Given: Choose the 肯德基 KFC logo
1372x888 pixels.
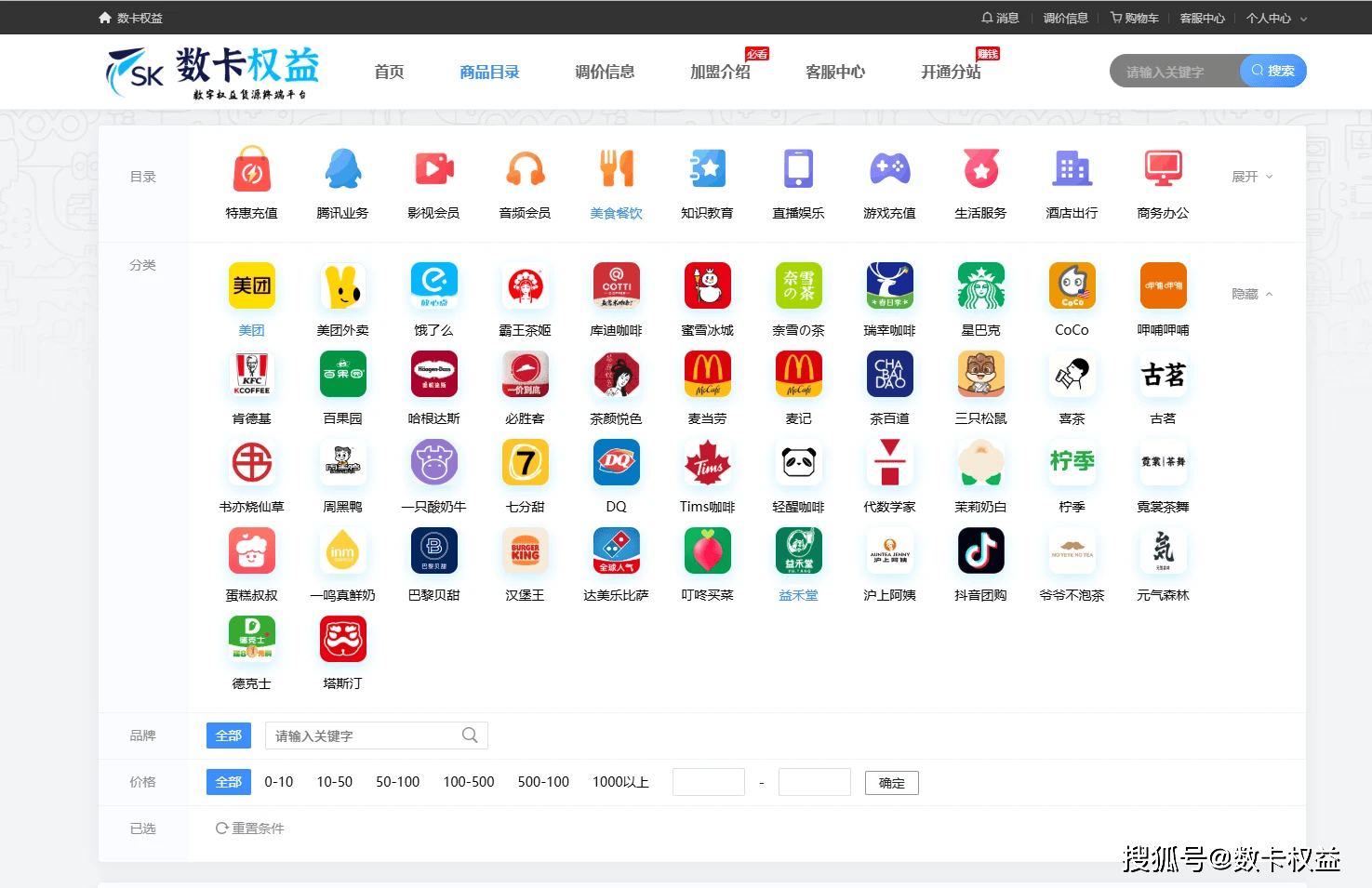Looking at the screenshot, I should click(x=251, y=374).
